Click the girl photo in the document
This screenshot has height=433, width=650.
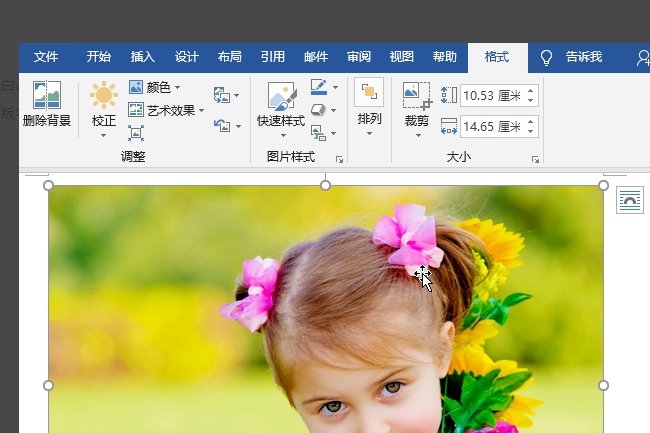326,310
